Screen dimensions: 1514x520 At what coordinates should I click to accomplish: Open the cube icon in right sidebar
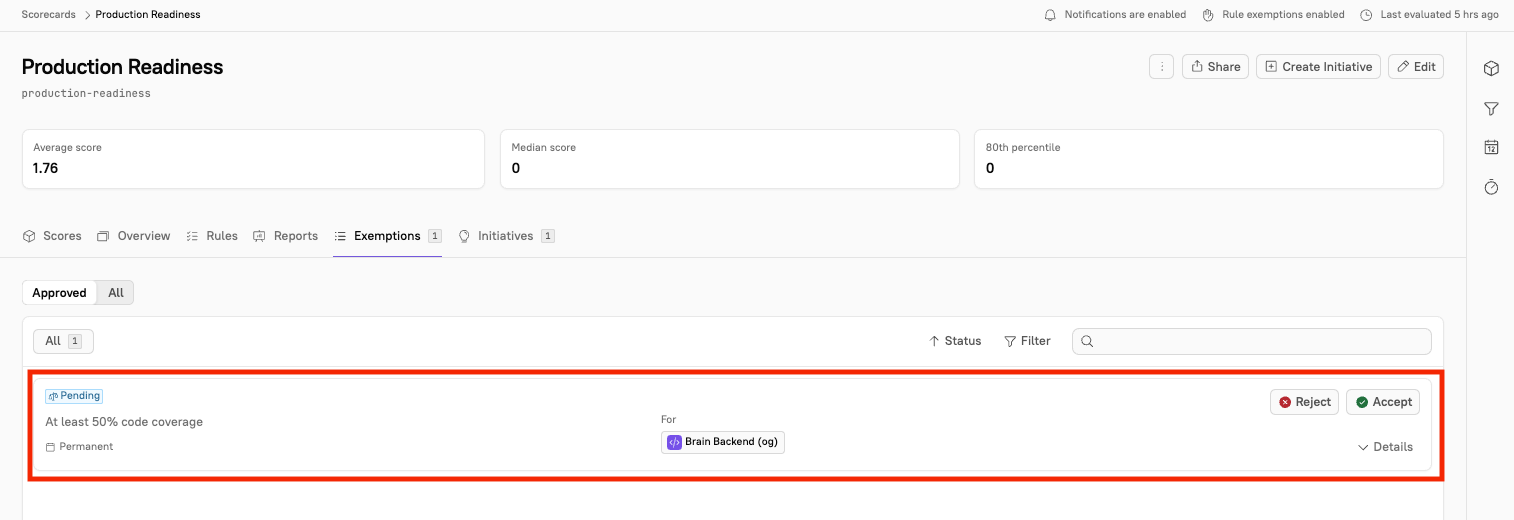click(1491, 68)
